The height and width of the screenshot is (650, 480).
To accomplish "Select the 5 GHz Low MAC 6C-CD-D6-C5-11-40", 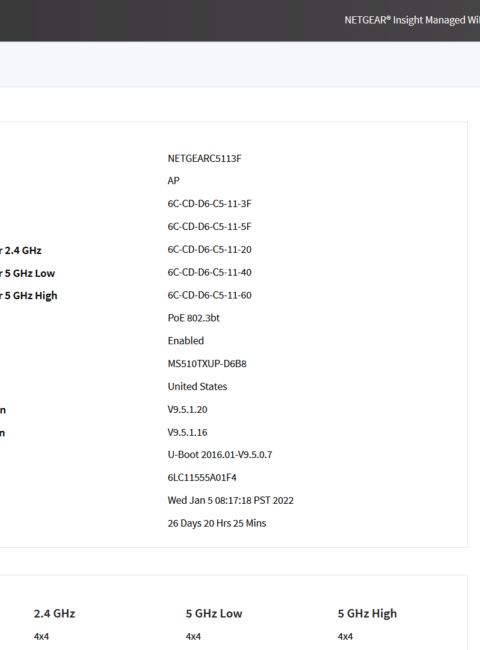I will [209, 272].
